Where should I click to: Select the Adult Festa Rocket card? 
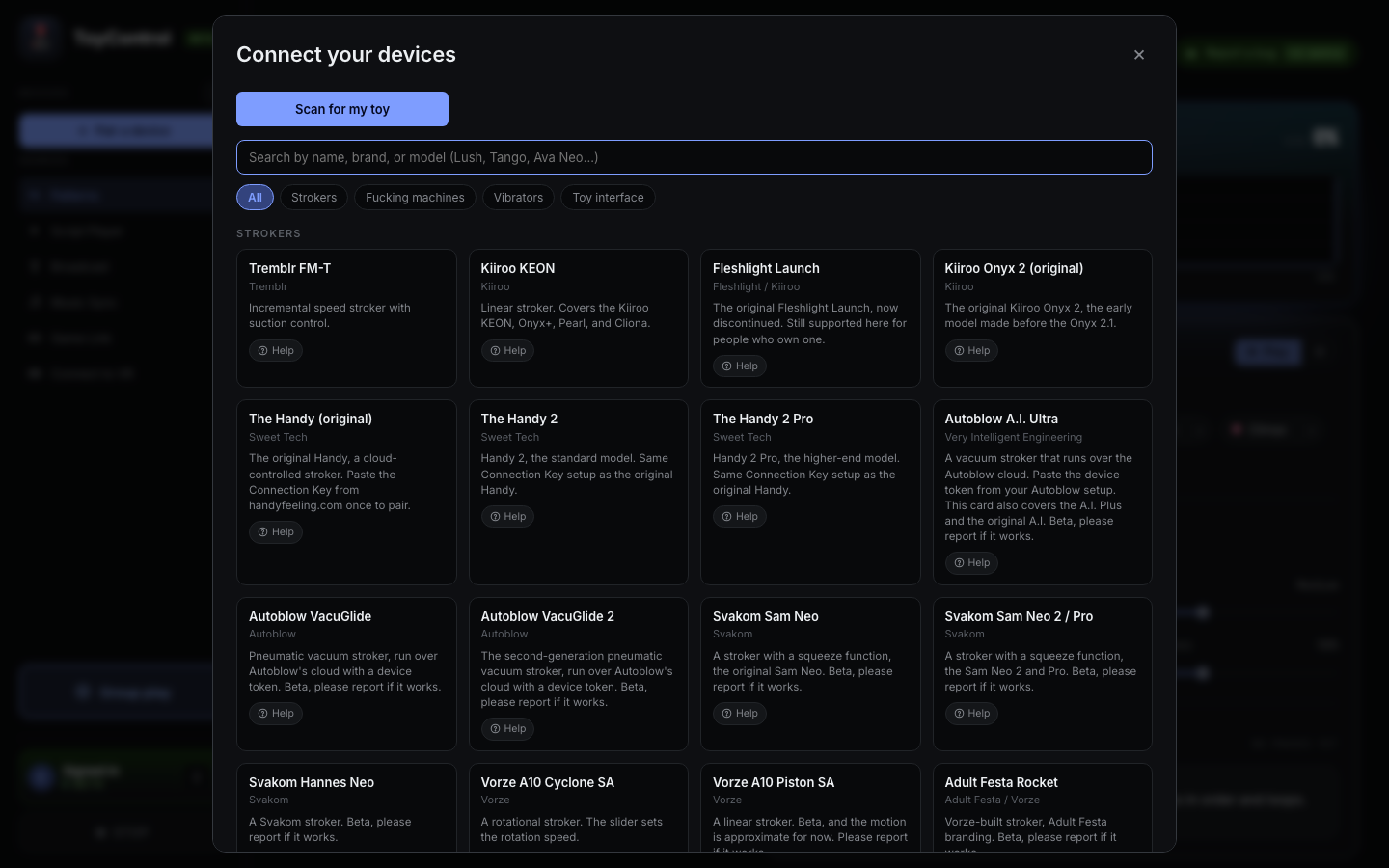[1043, 807]
